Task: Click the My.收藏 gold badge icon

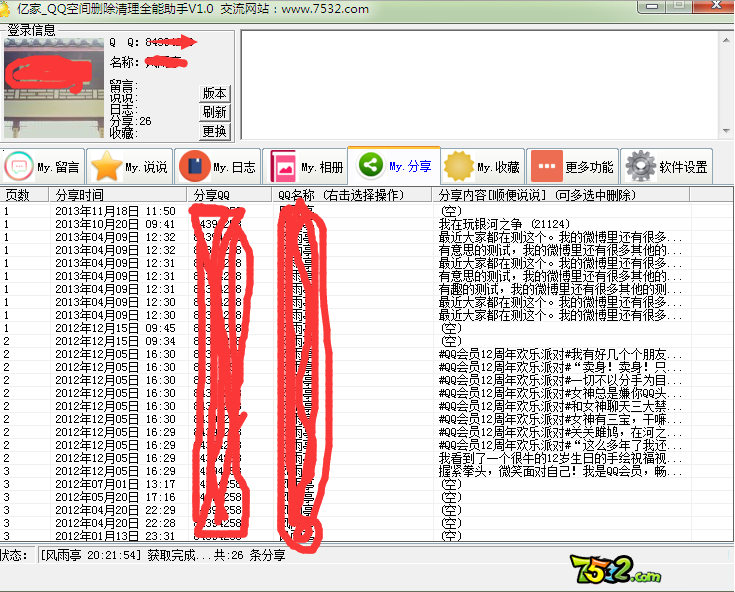Action: 458,166
